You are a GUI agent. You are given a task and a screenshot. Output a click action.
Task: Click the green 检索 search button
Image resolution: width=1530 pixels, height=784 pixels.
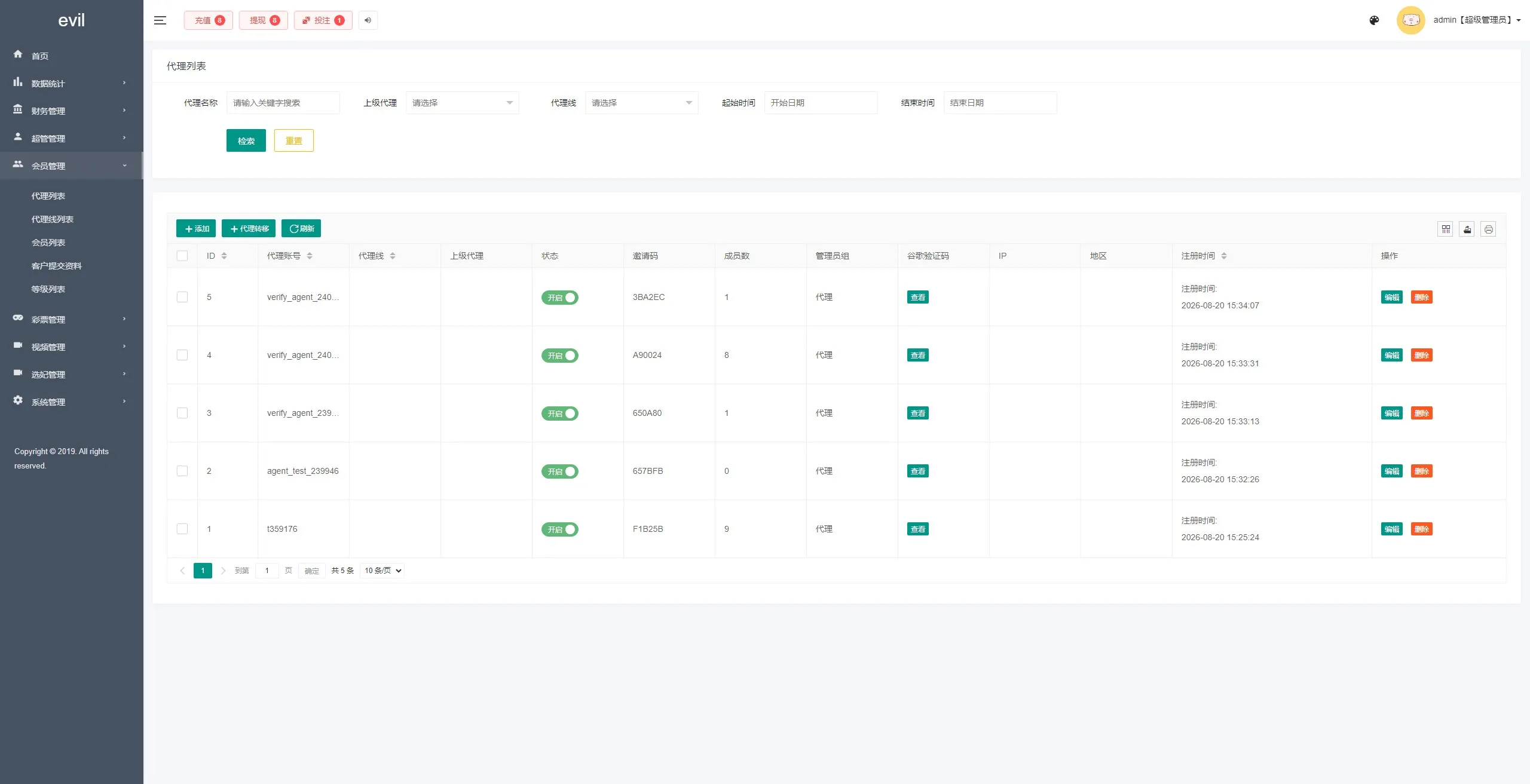point(246,140)
